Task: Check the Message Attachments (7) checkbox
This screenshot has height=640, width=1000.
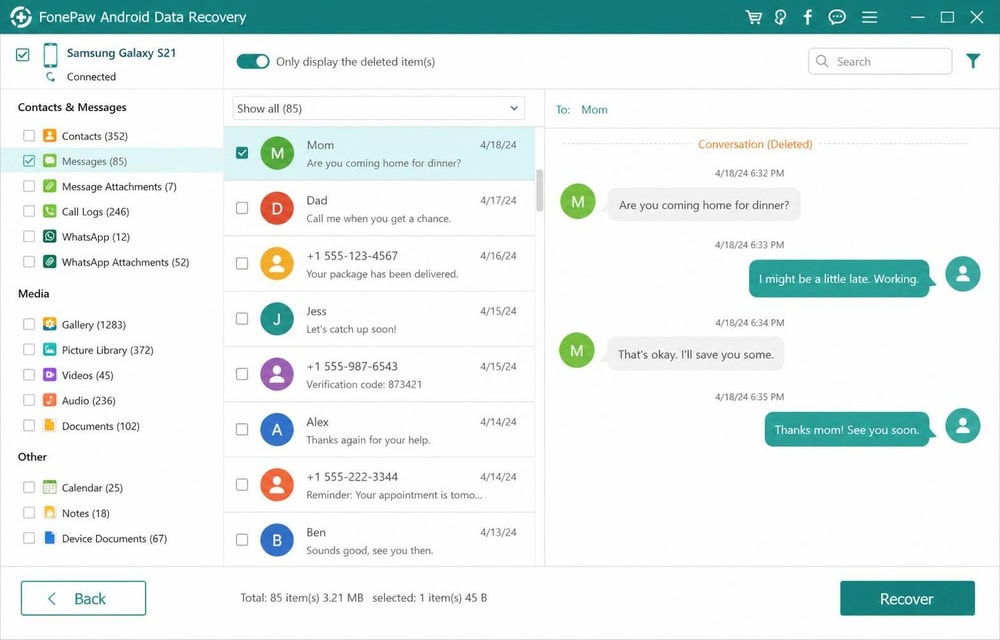Action: pyautogui.click(x=29, y=186)
